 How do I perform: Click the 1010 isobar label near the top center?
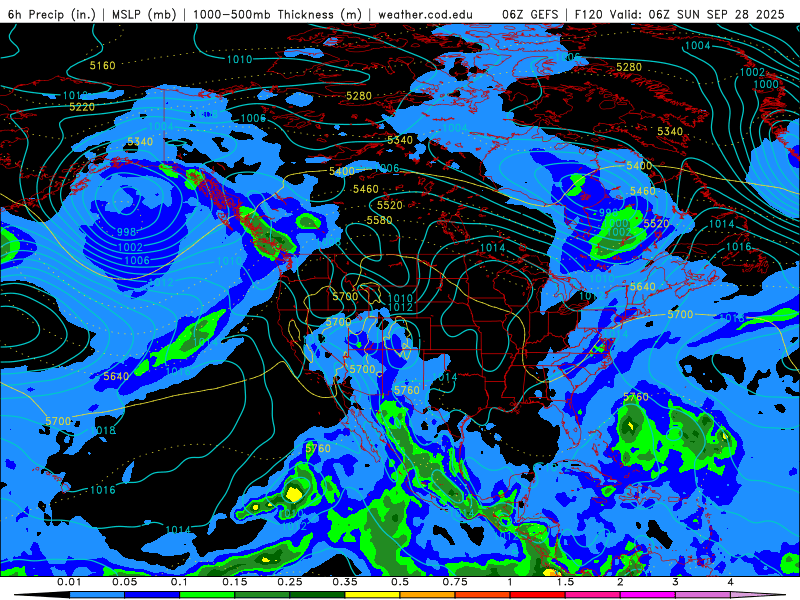[x=239, y=60]
